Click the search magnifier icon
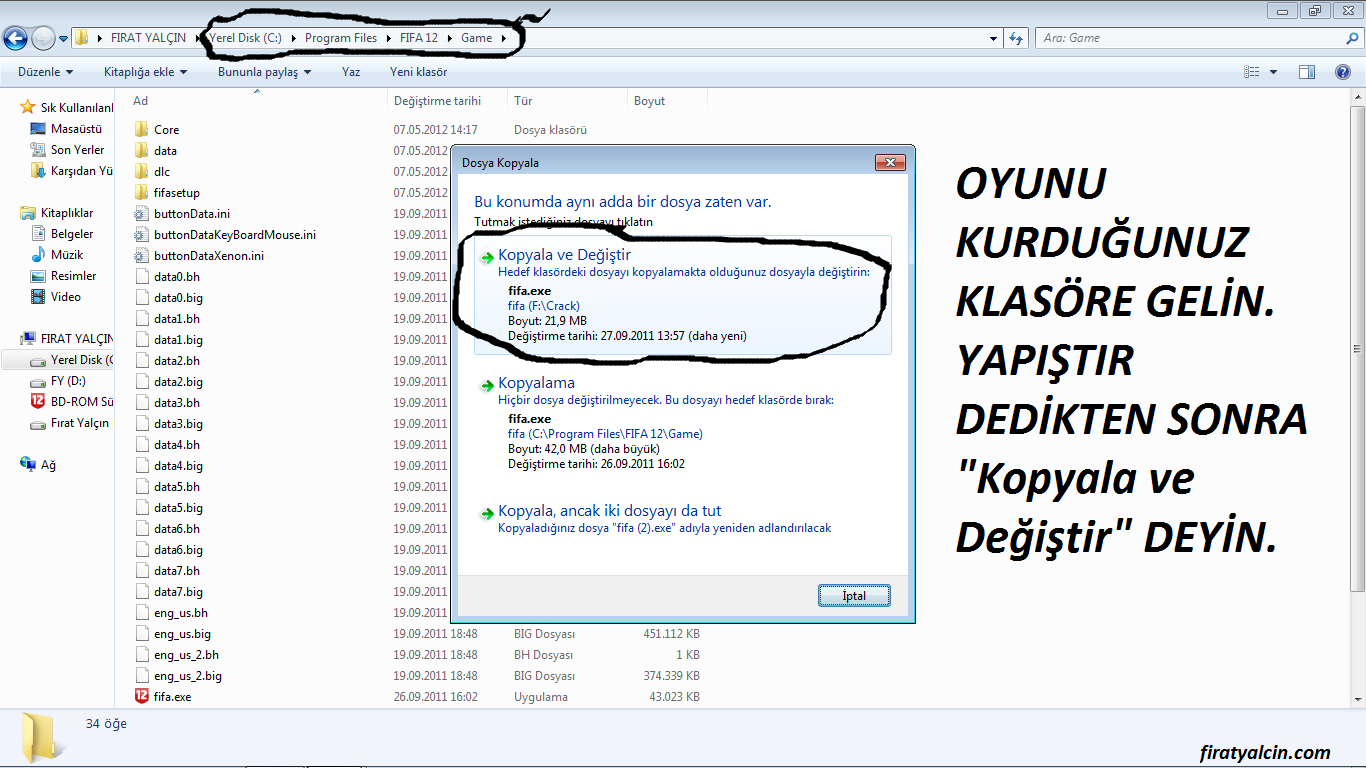 click(1353, 38)
